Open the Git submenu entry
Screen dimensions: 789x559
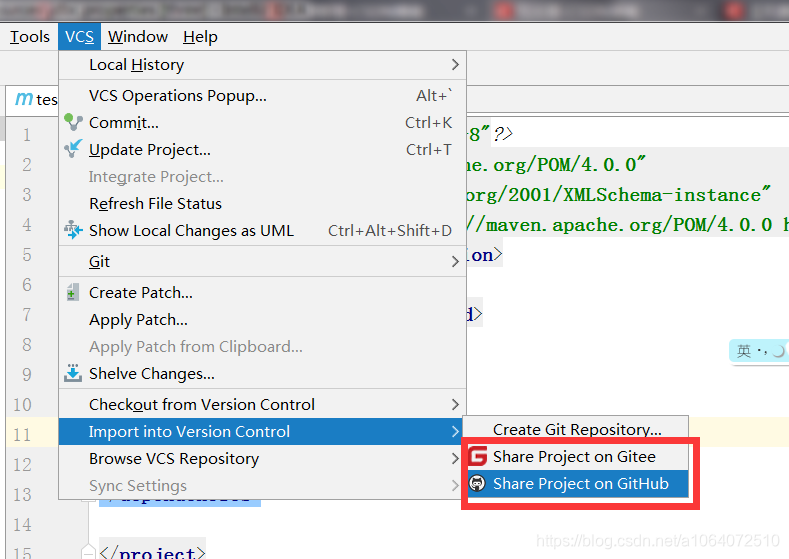click(263, 261)
